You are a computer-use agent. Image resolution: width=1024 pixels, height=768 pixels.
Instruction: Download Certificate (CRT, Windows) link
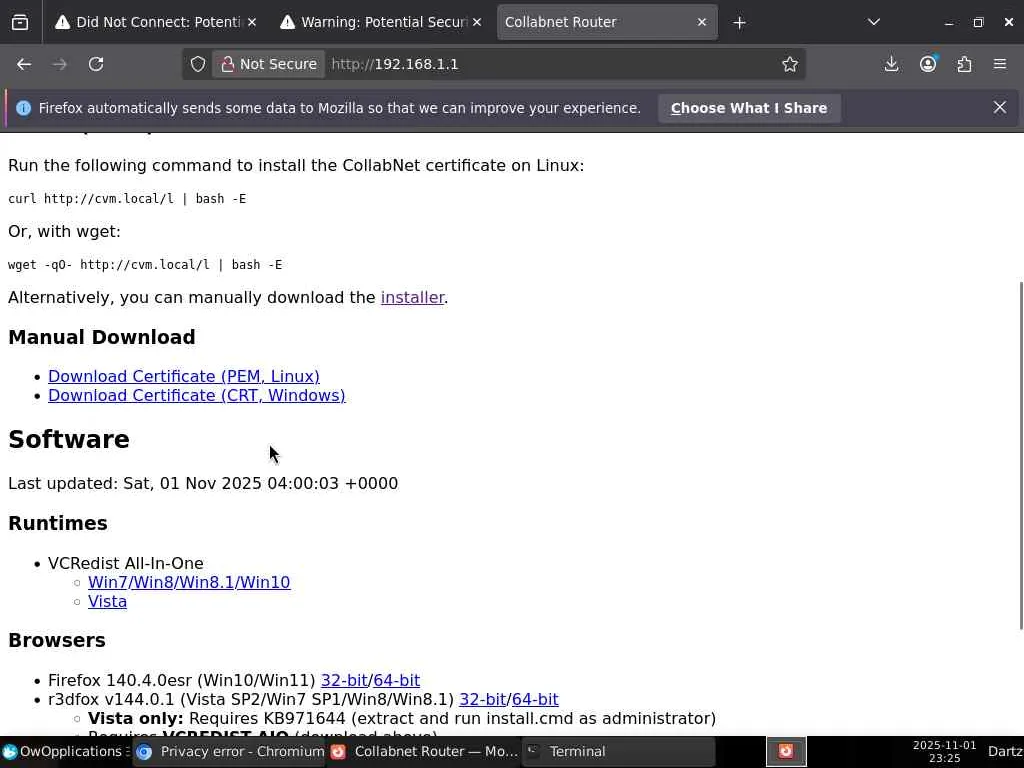point(197,395)
